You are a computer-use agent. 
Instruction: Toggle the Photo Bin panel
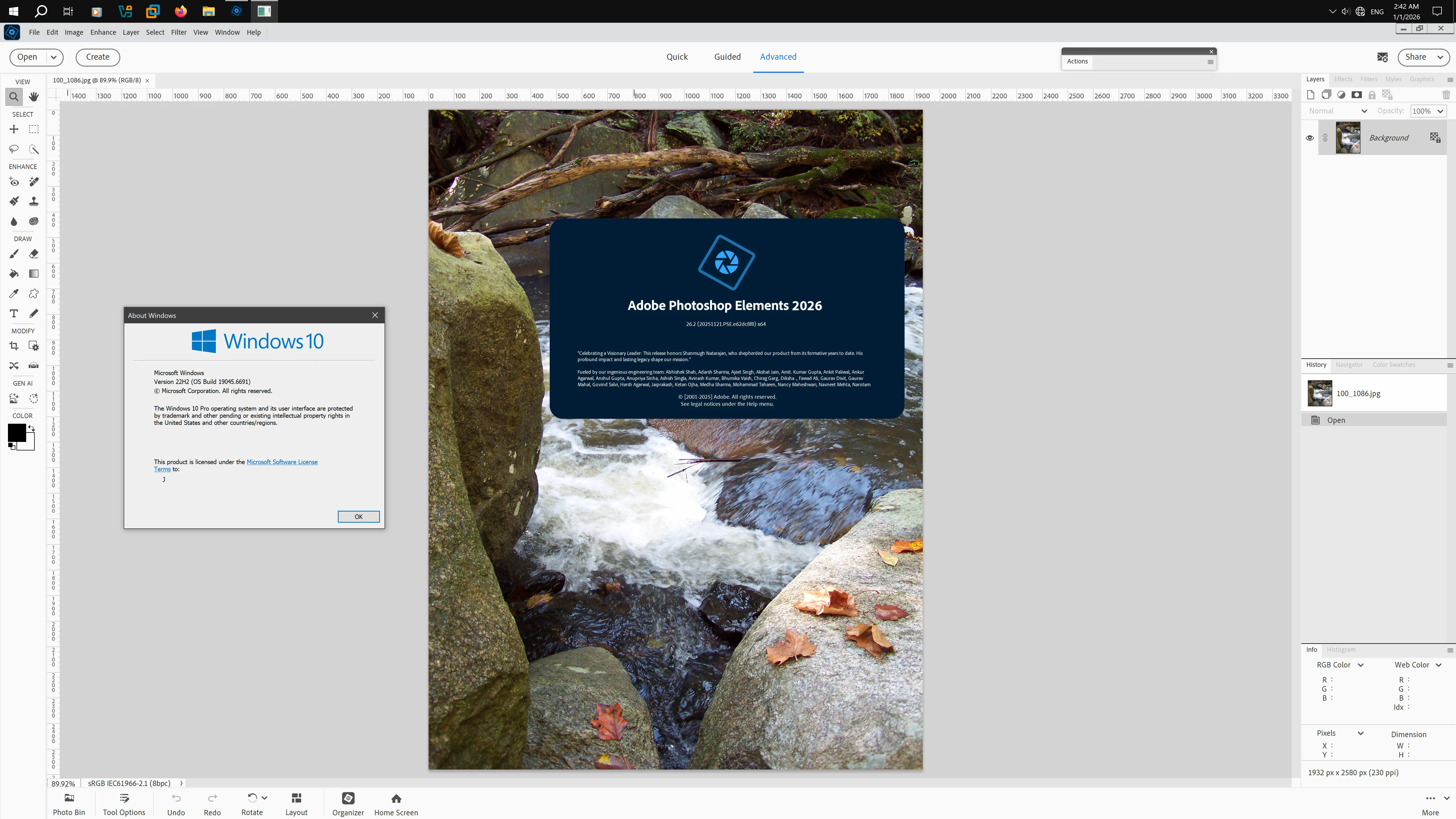[x=69, y=804]
